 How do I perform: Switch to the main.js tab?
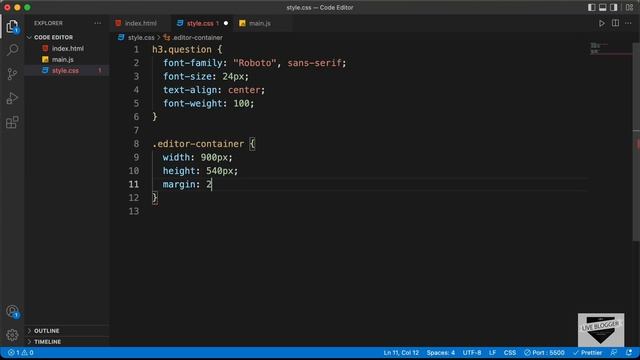(260, 23)
